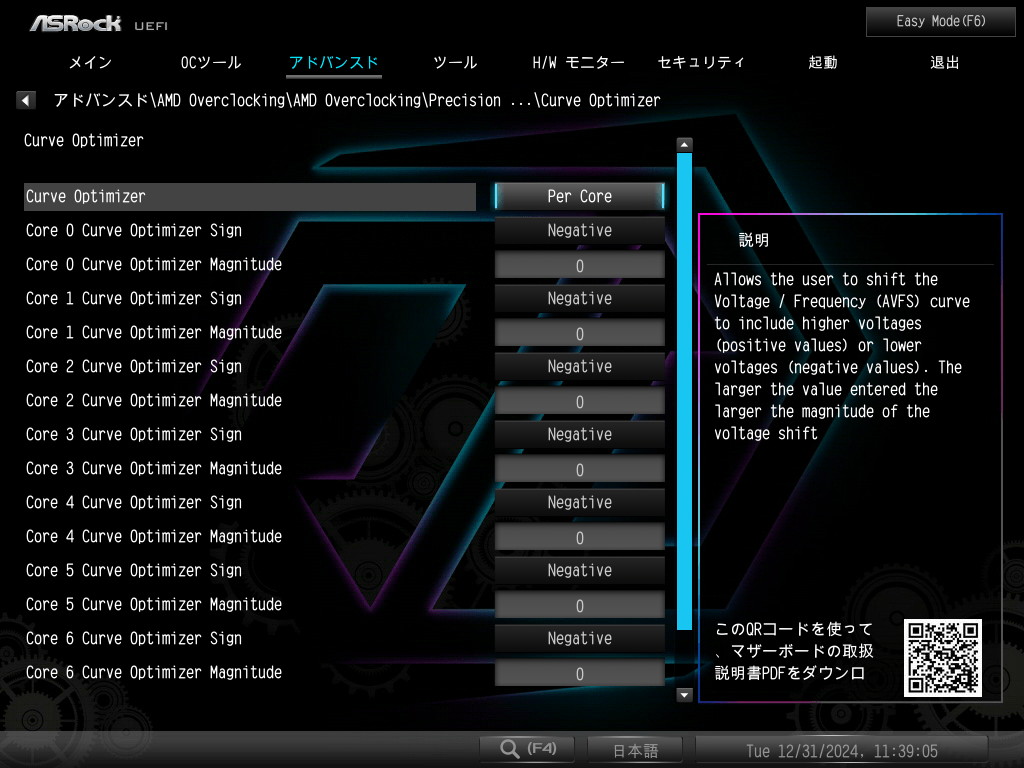Select the highlighted Curve Optimizer row label
This screenshot has height=768, width=1024.
(x=249, y=197)
